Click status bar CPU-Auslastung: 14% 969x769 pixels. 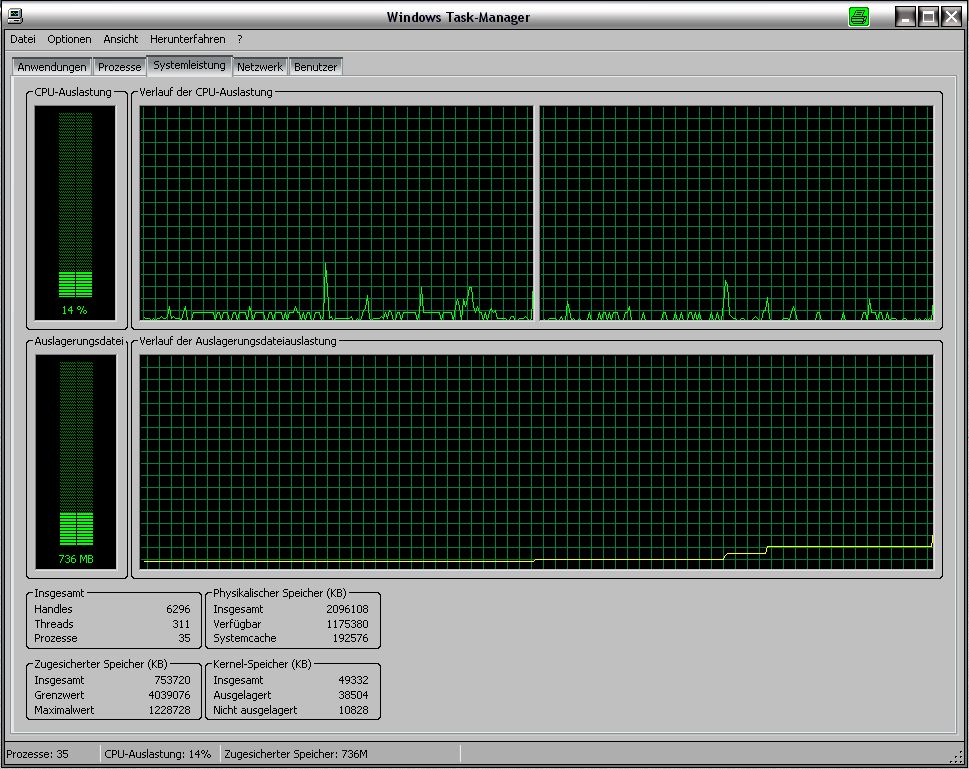tap(158, 754)
